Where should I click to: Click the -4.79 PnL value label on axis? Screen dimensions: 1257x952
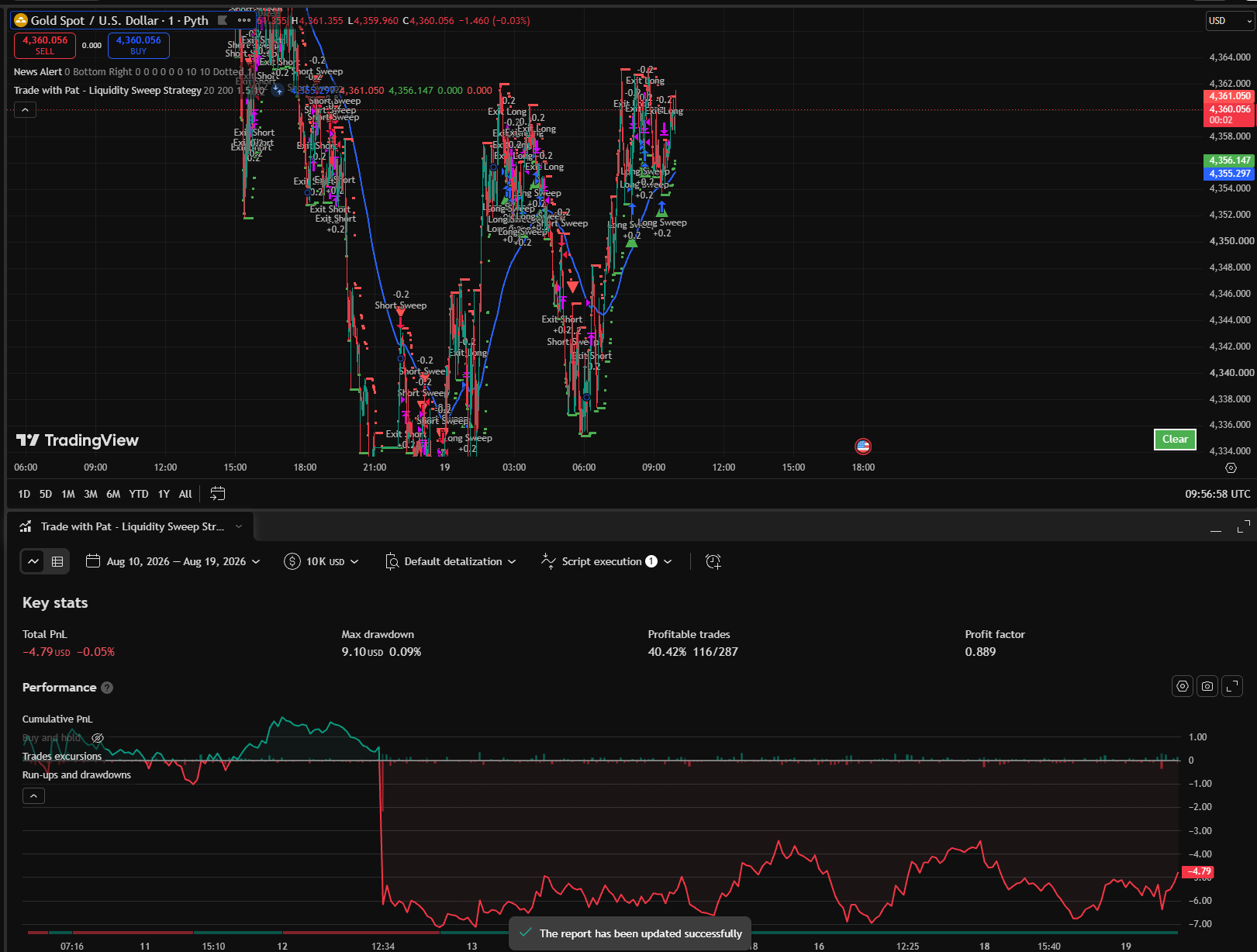tap(1197, 871)
